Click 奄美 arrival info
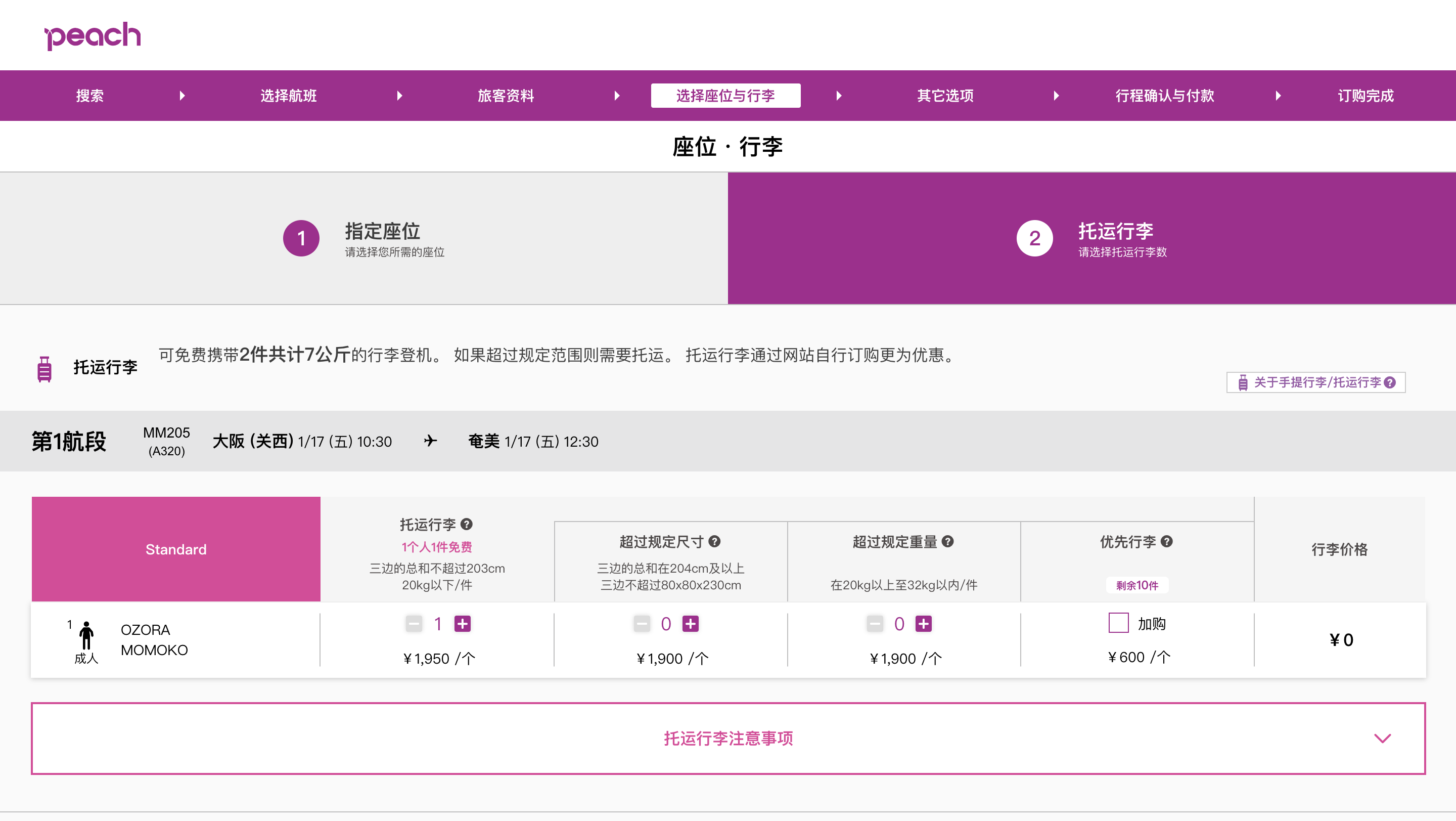The height and width of the screenshot is (821, 1456). tap(533, 441)
